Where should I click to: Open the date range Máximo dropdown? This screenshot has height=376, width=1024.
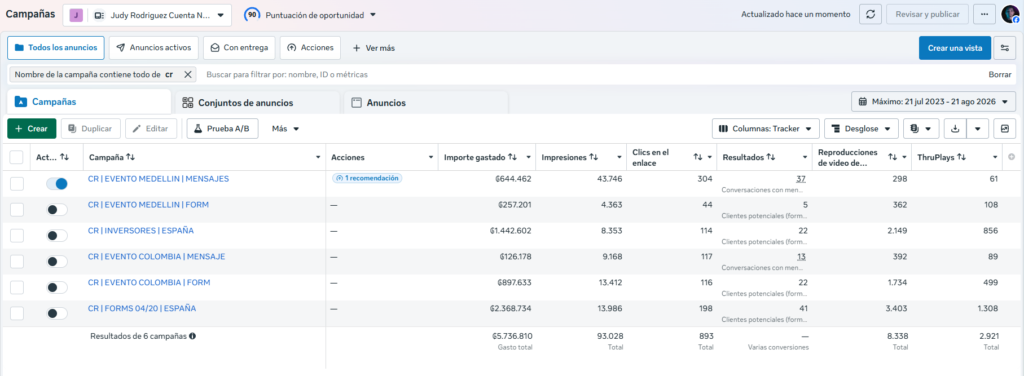[933, 102]
